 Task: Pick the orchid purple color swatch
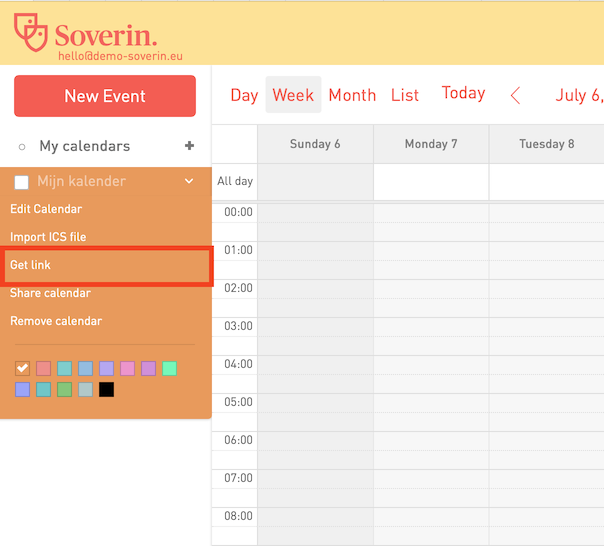click(148, 368)
